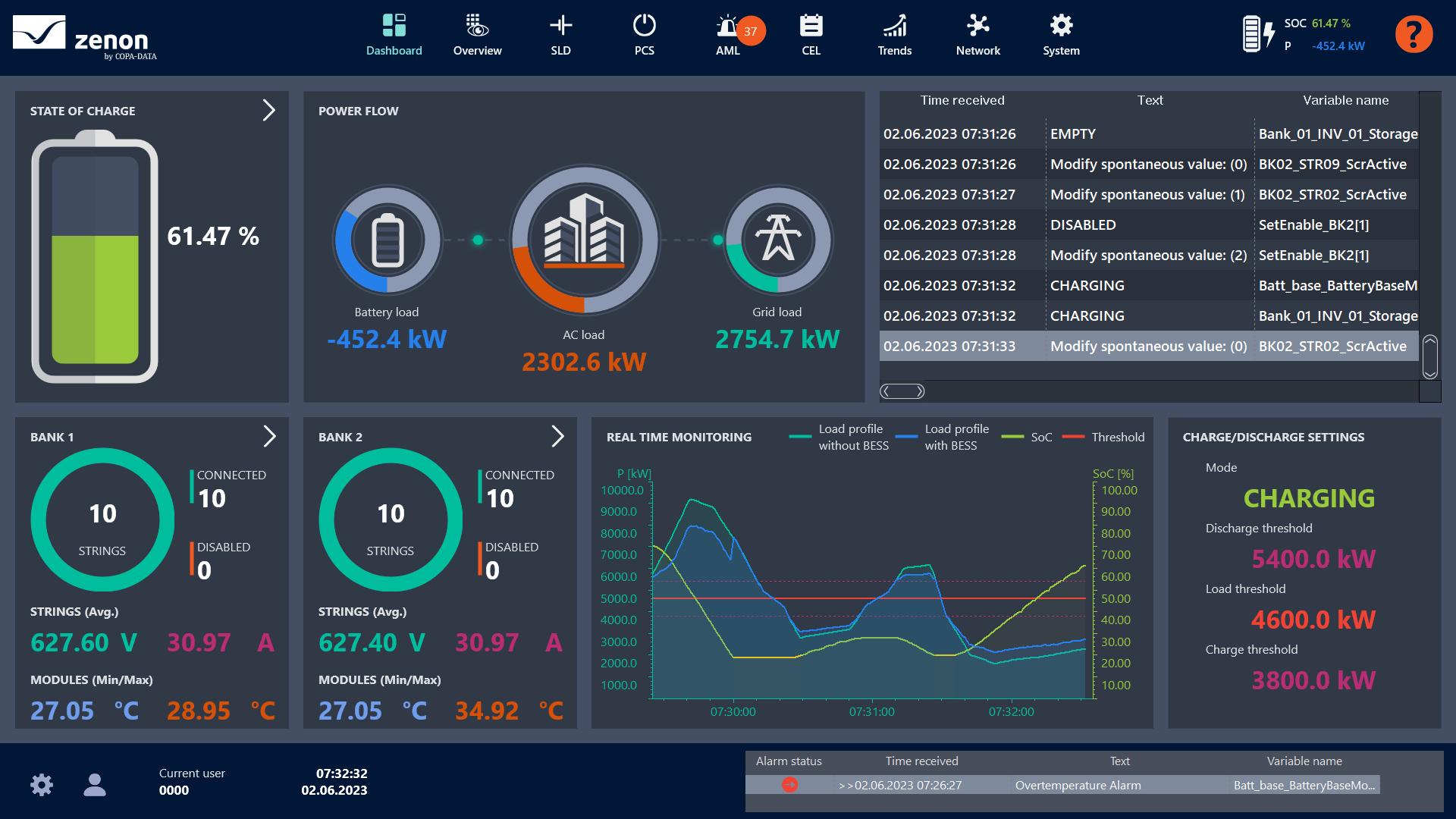The image size is (1456, 819).
Task: Click the event list vertical scrollbar handle
Action: tap(1429, 356)
